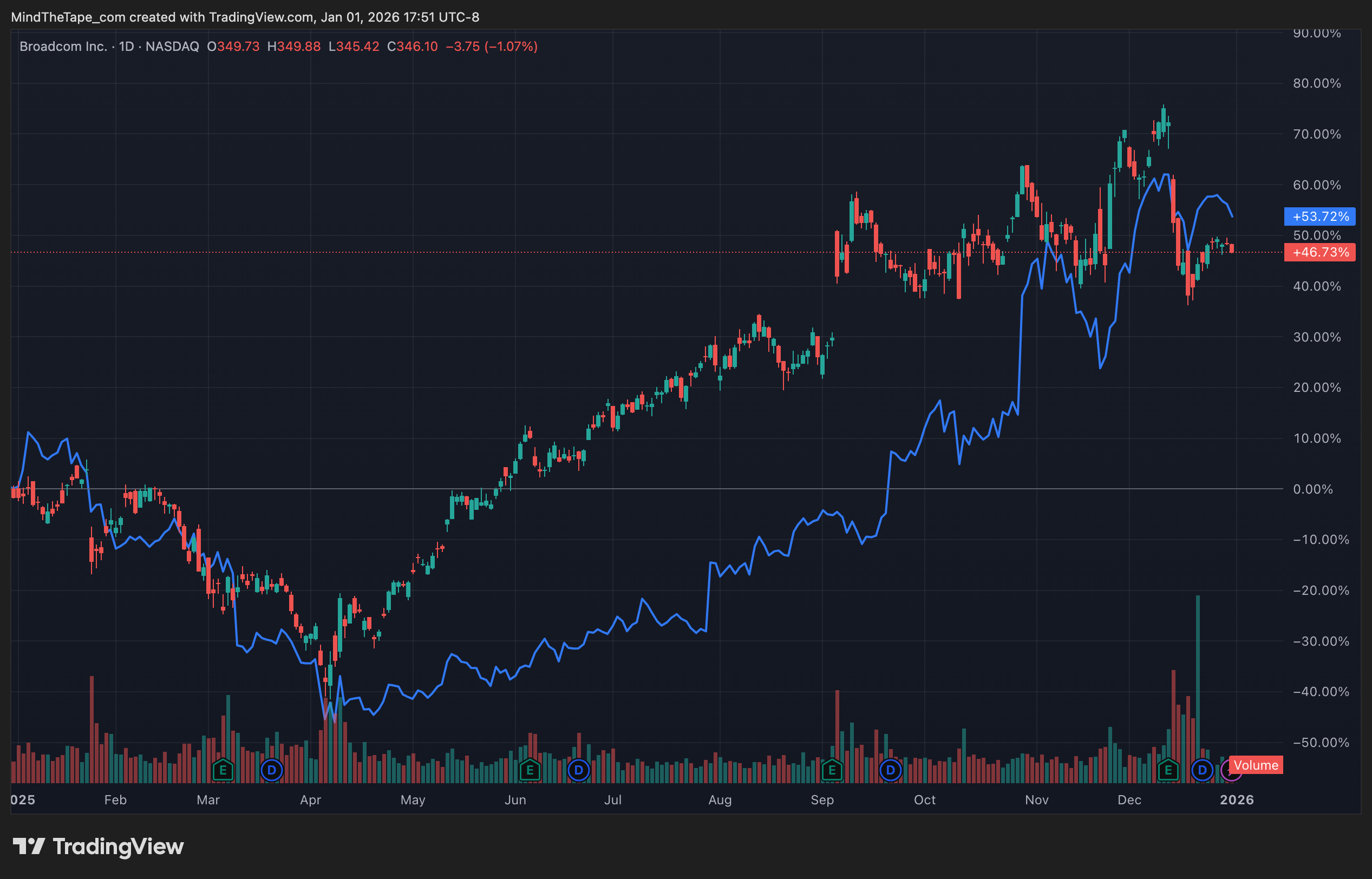Click the June dividend D marker
The height and width of the screenshot is (879, 1372).
pyautogui.click(x=578, y=771)
